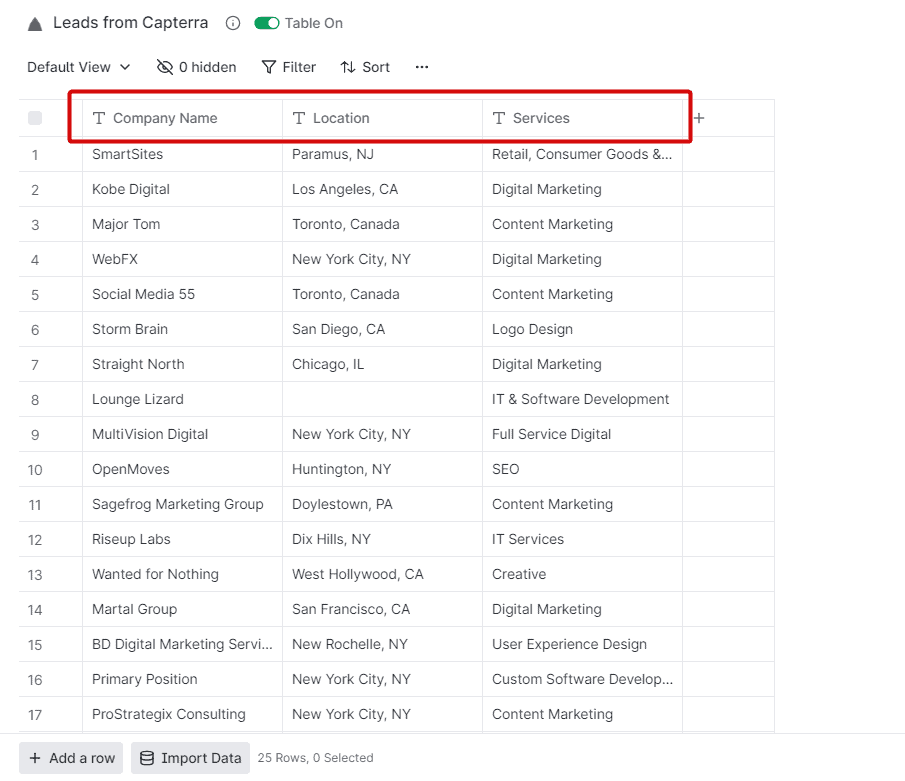Select the BD Digital Marketing Servi... cell

pyautogui.click(x=182, y=644)
